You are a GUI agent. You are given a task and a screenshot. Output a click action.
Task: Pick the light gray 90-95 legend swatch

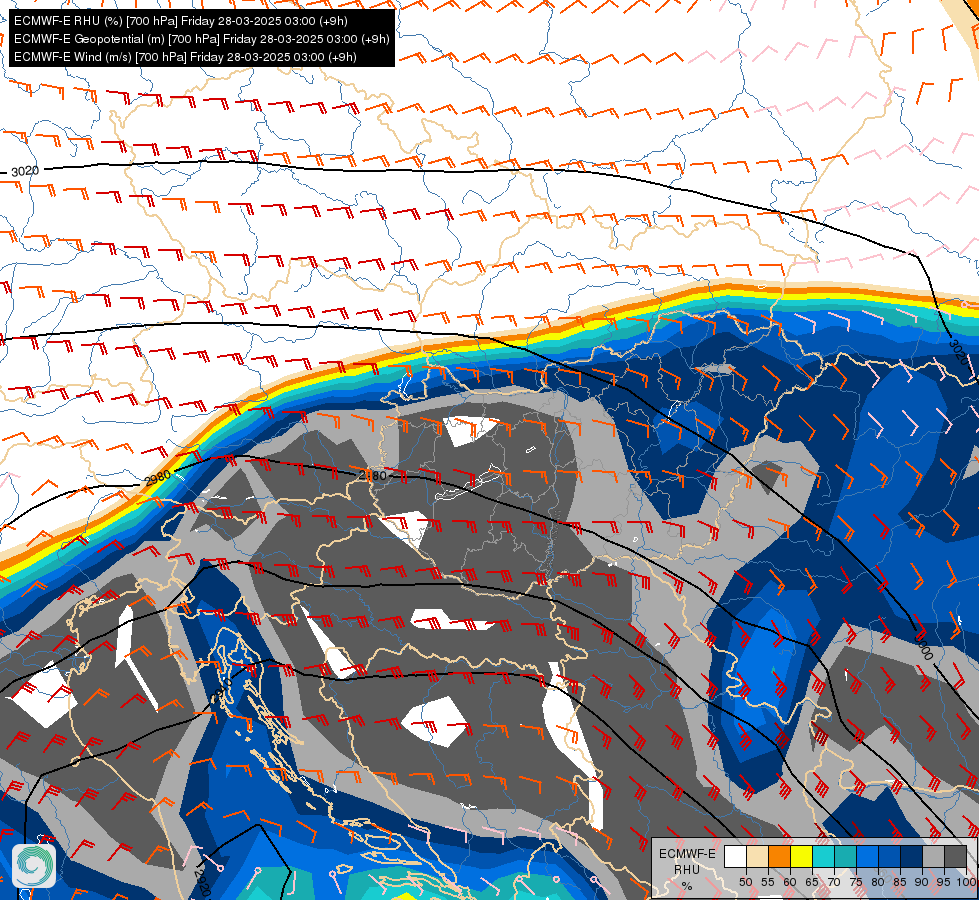tap(933, 856)
